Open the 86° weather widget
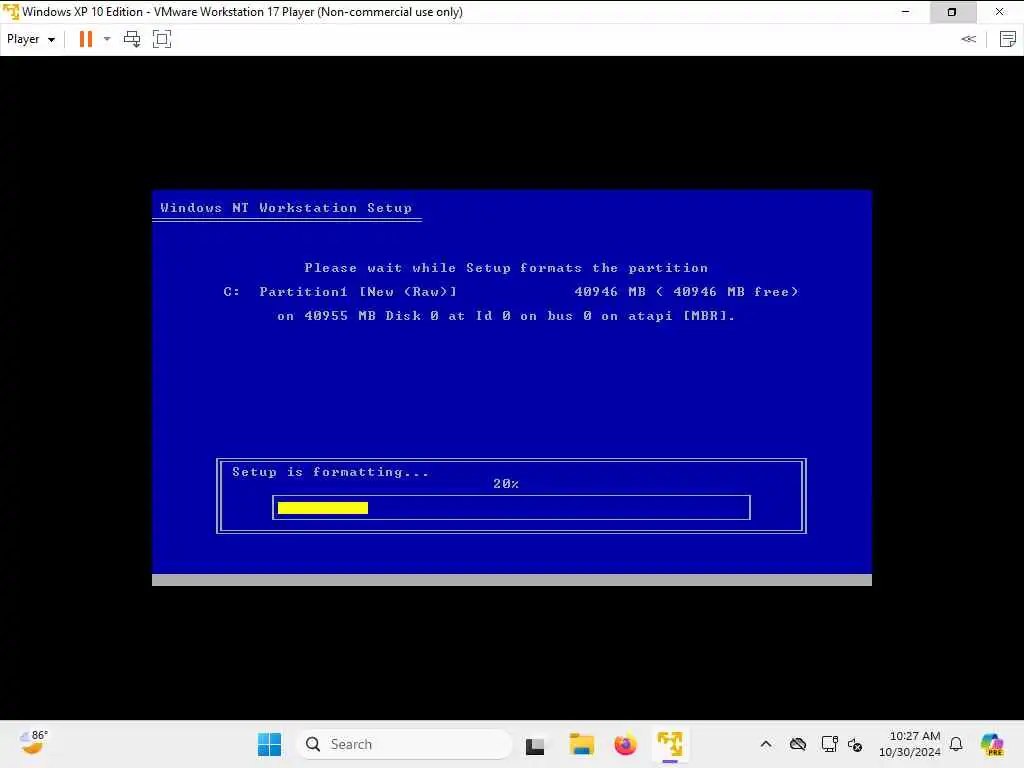Image resolution: width=1024 pixels, height=768 pixels. [x=33, y=743]
